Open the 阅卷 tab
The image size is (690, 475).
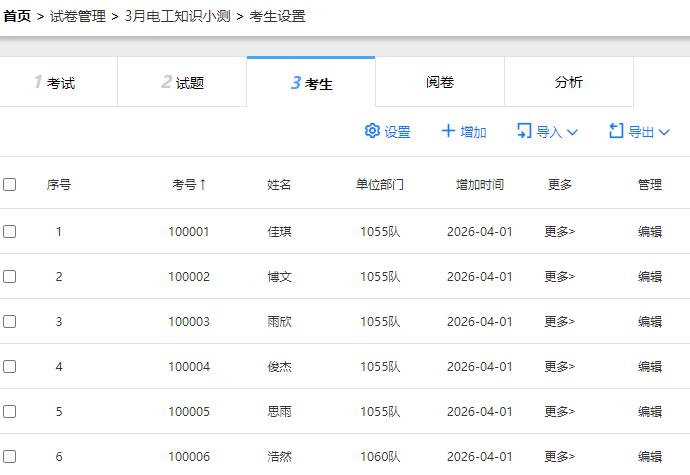pos(440,82)
